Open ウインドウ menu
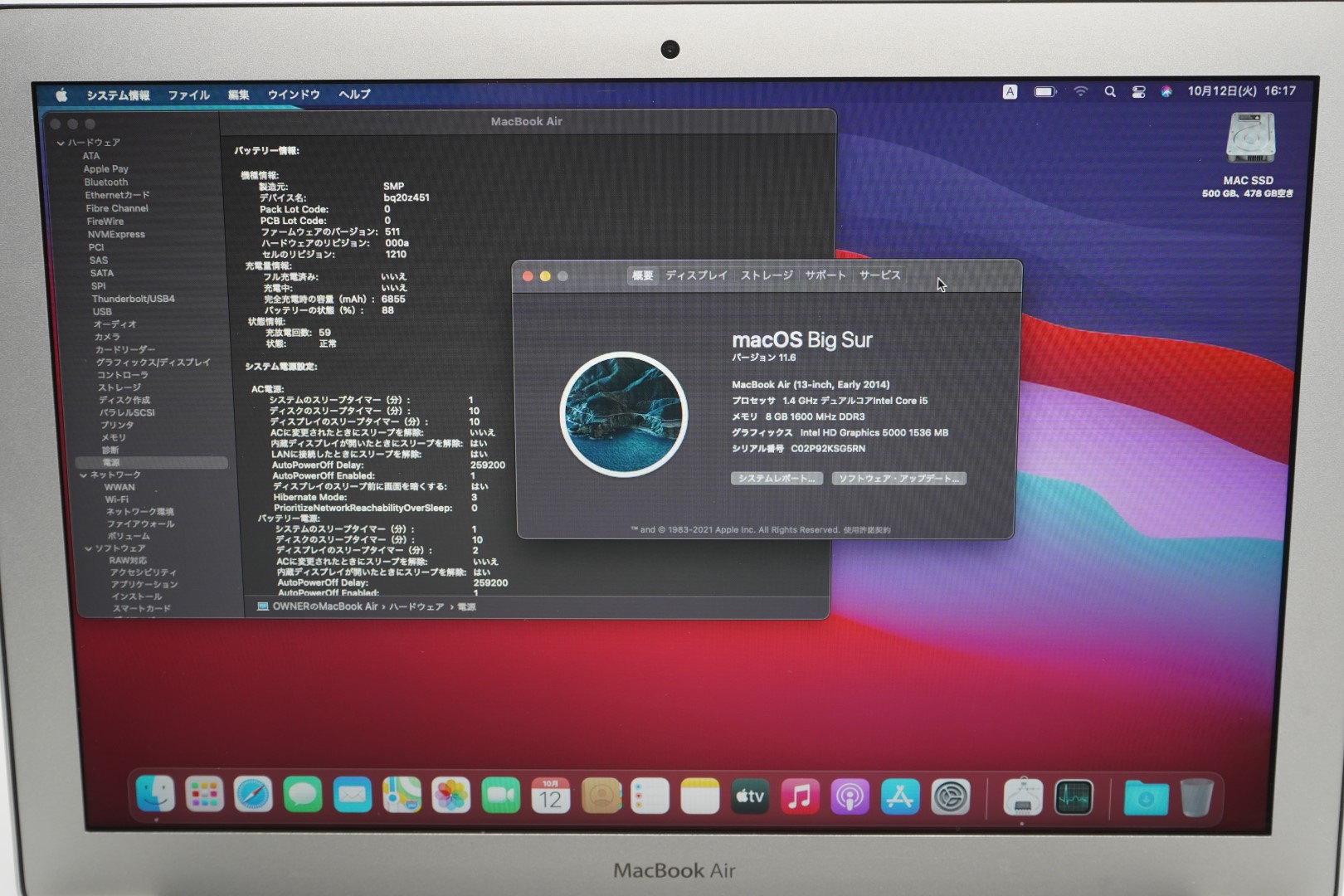This screenshot has width=1344, height=896. pyautogui.click(x=294, y=95)
